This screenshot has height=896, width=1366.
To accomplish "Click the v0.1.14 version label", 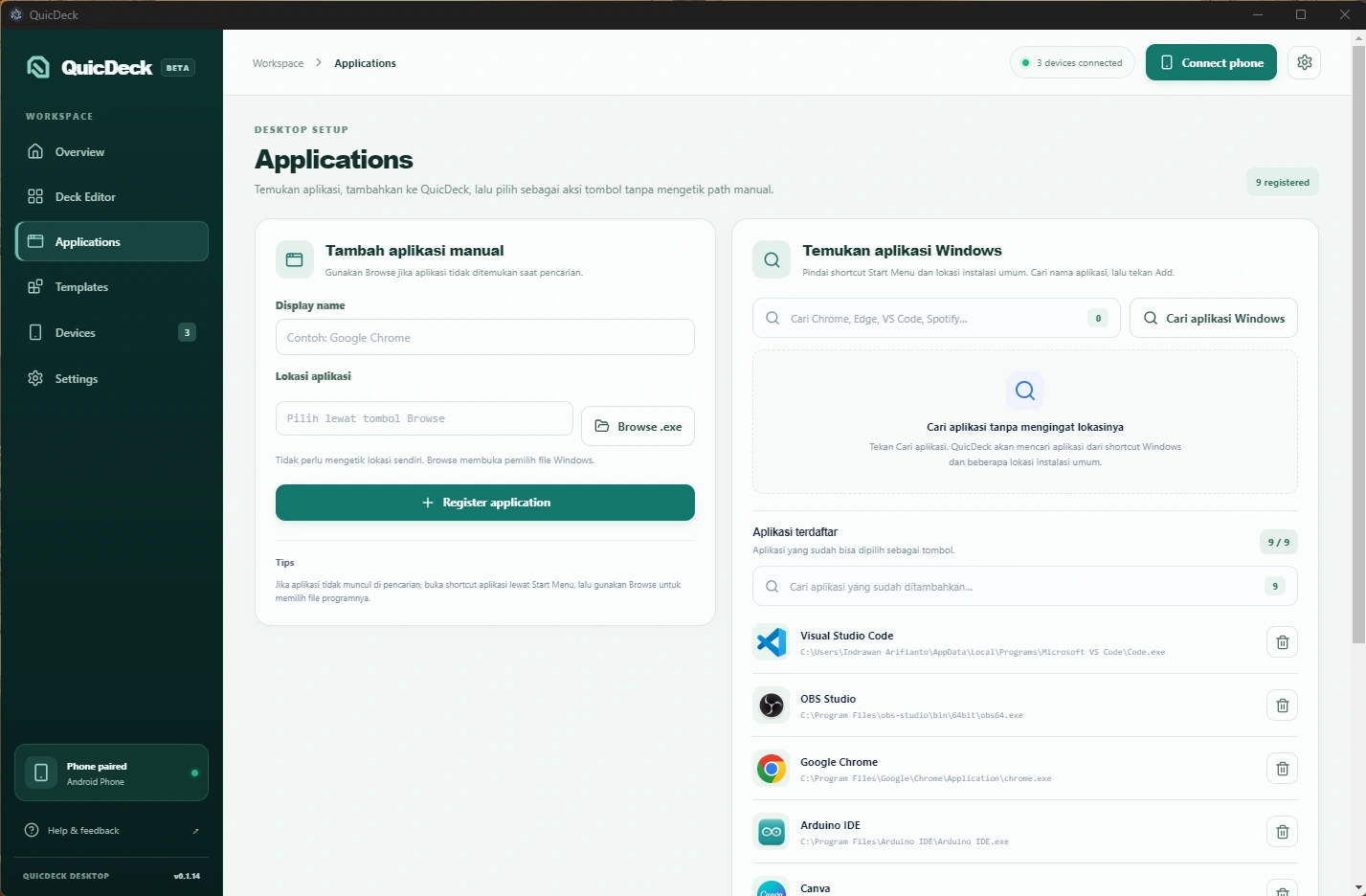I will (x=187, y=876).
